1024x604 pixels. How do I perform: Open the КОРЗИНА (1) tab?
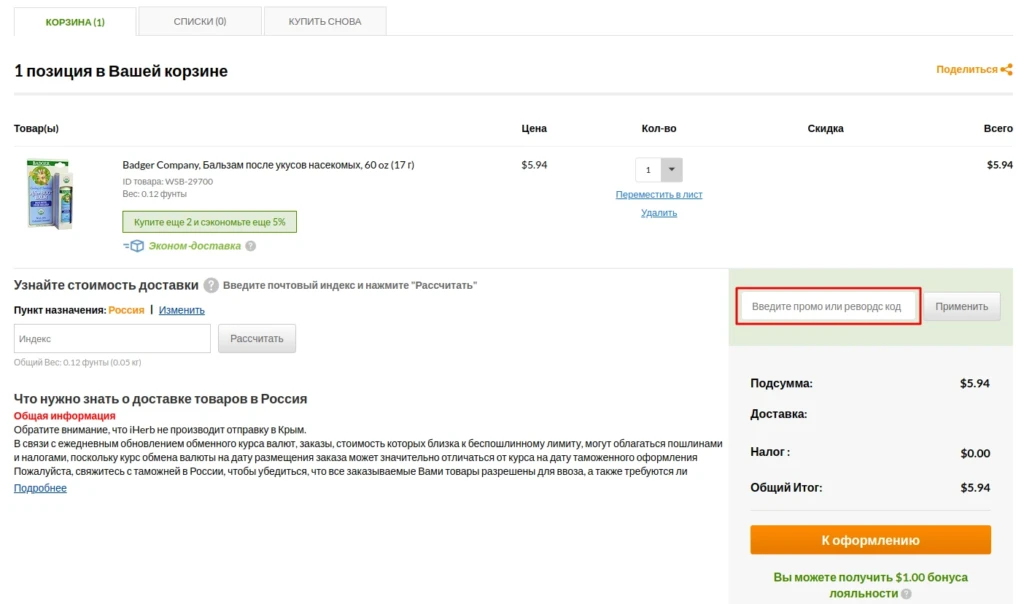point(75,22)
